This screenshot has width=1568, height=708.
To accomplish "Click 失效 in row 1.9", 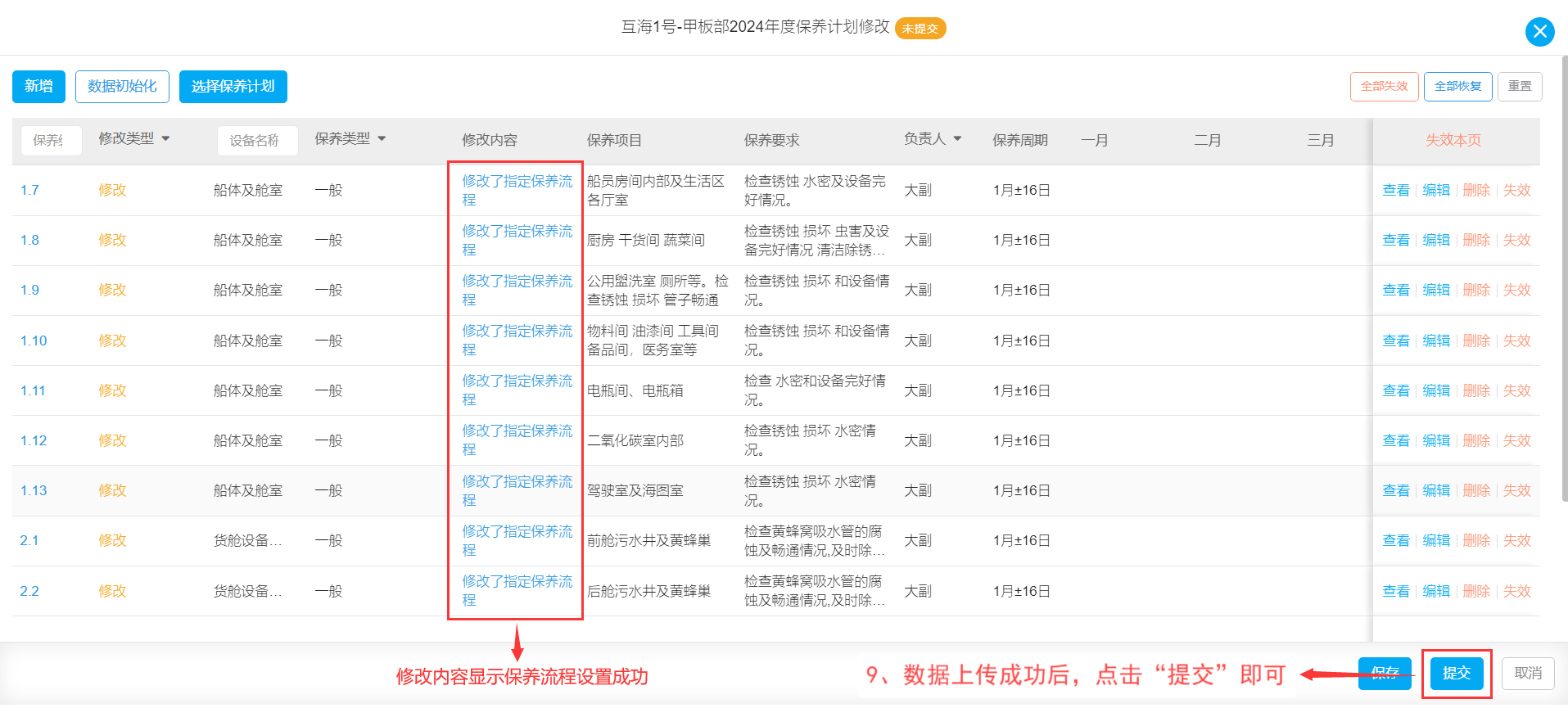I will pos(1516,290).
